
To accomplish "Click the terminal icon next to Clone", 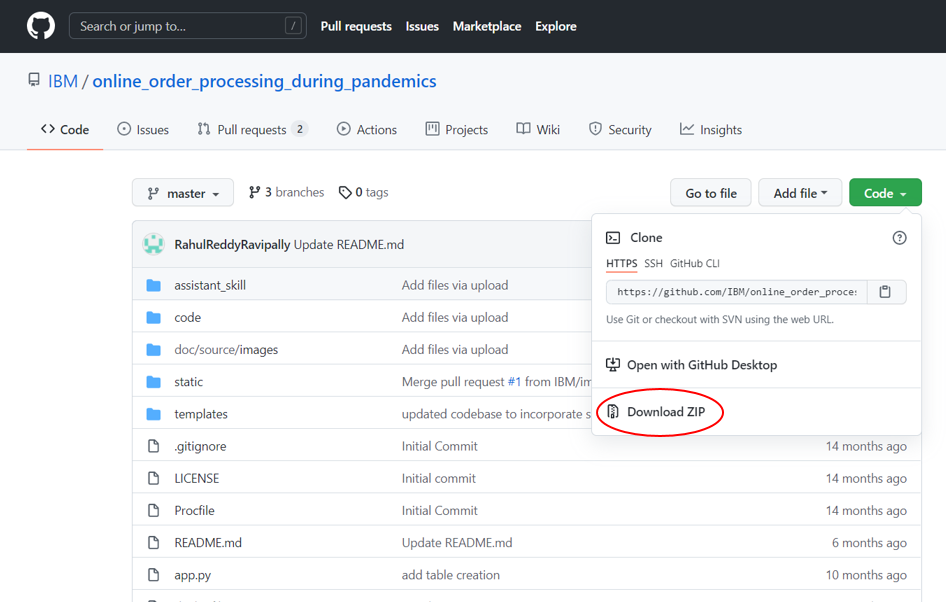I will pos(613,238).
